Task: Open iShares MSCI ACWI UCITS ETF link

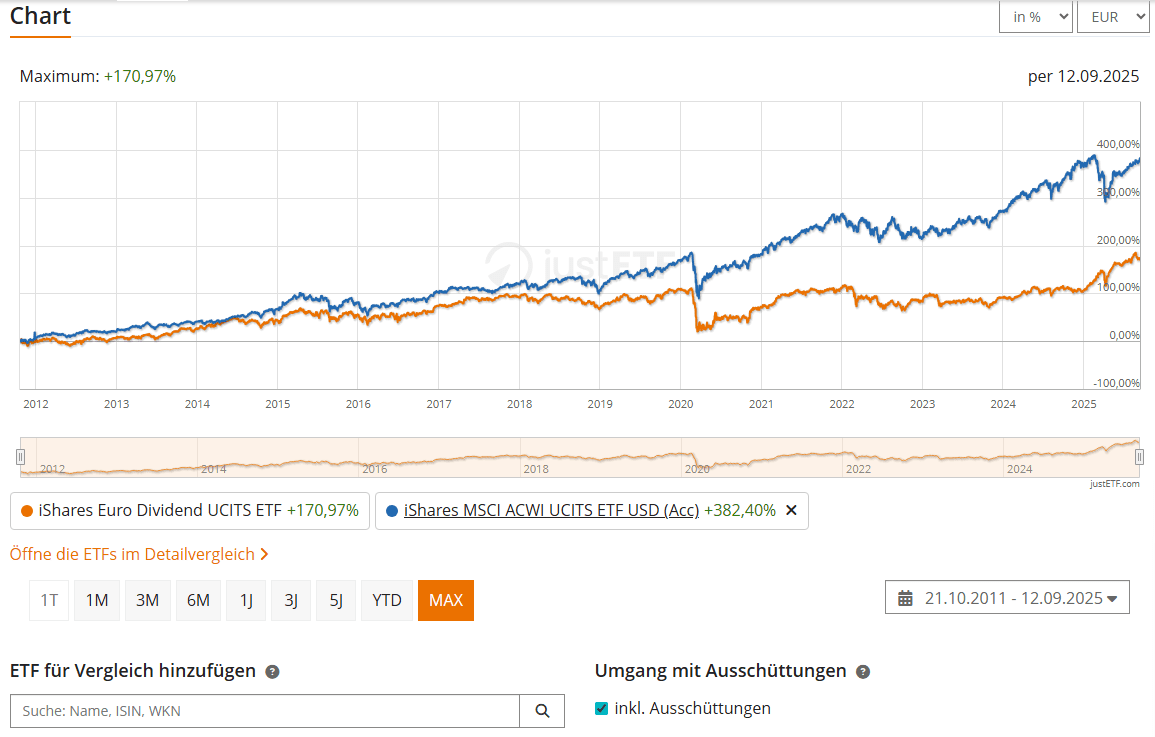Action: [x=551, y=510]
